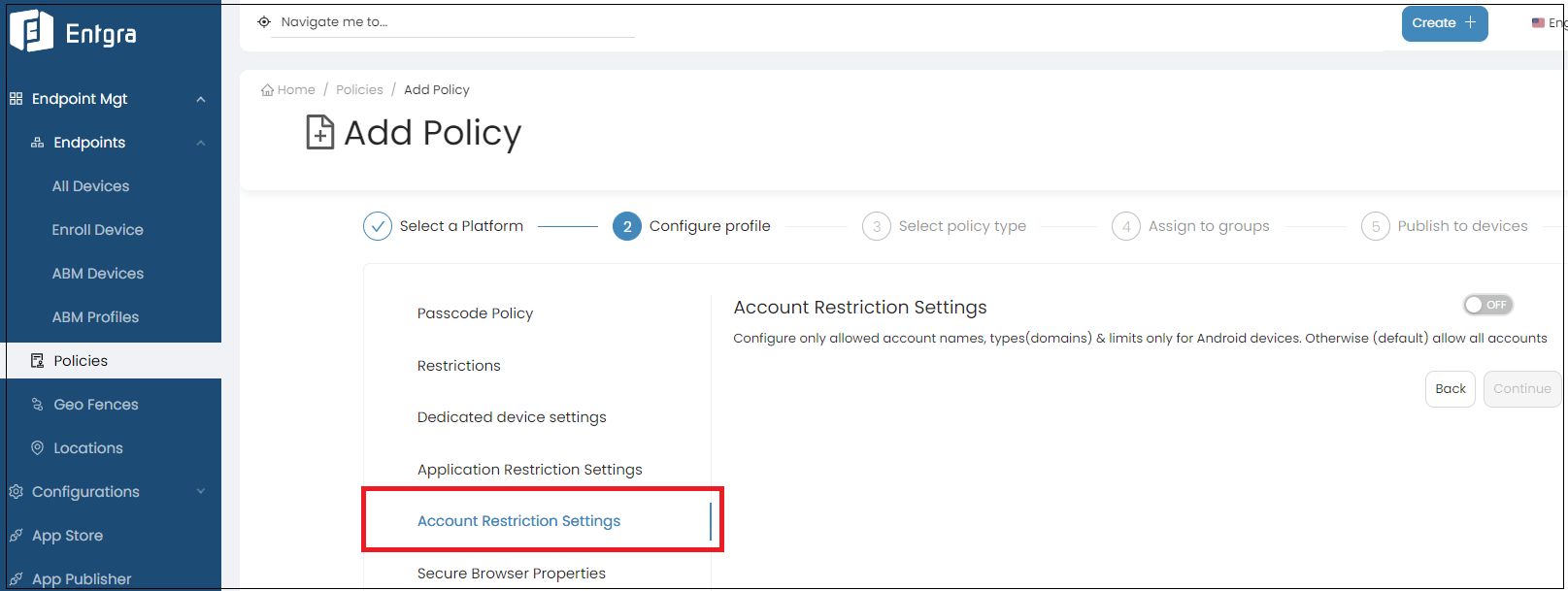Go to Policies breadcrumb link

pos(359,90)
